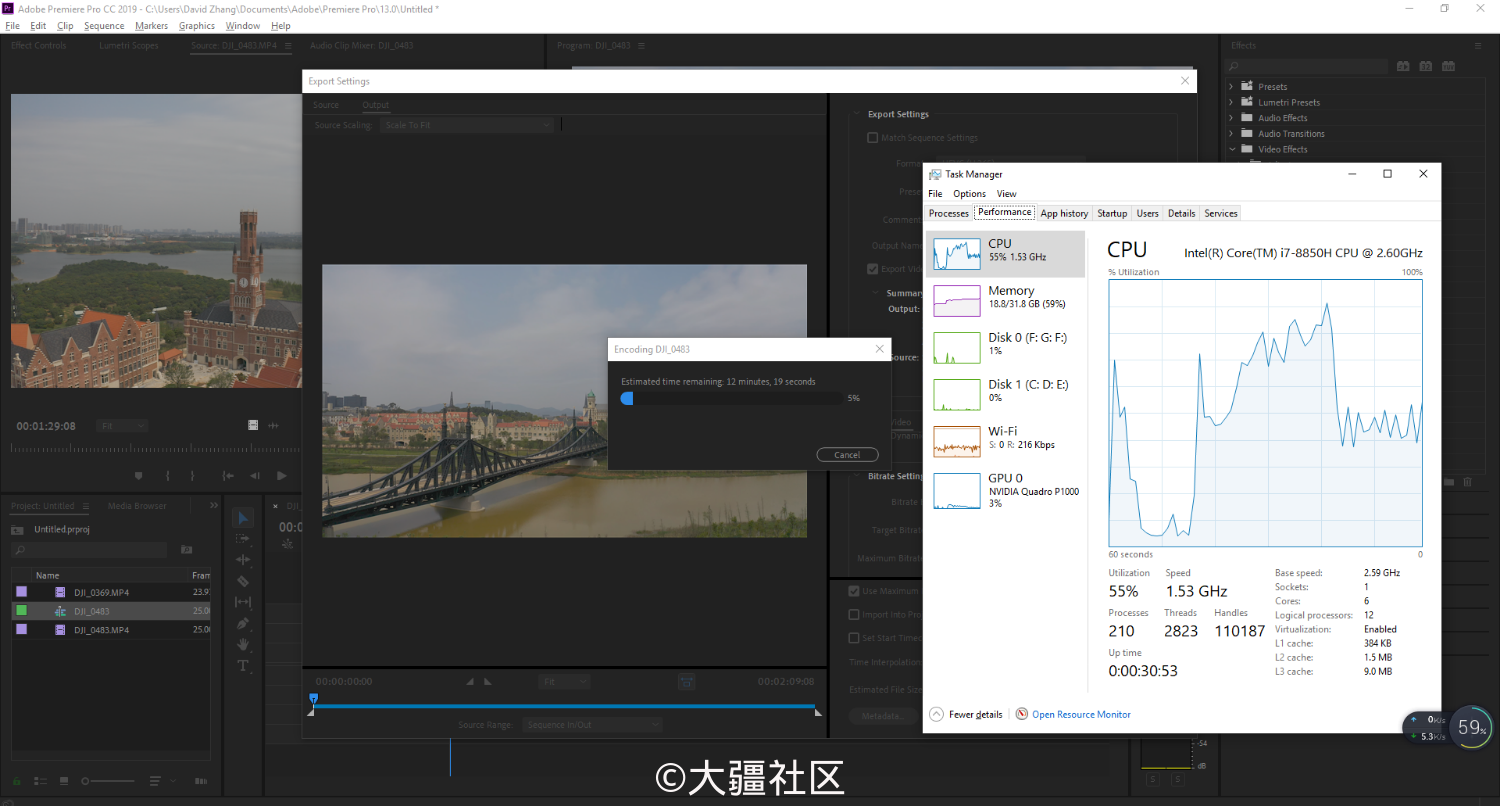
Task: Select the Track Select Forward tool
Action: 243,538
